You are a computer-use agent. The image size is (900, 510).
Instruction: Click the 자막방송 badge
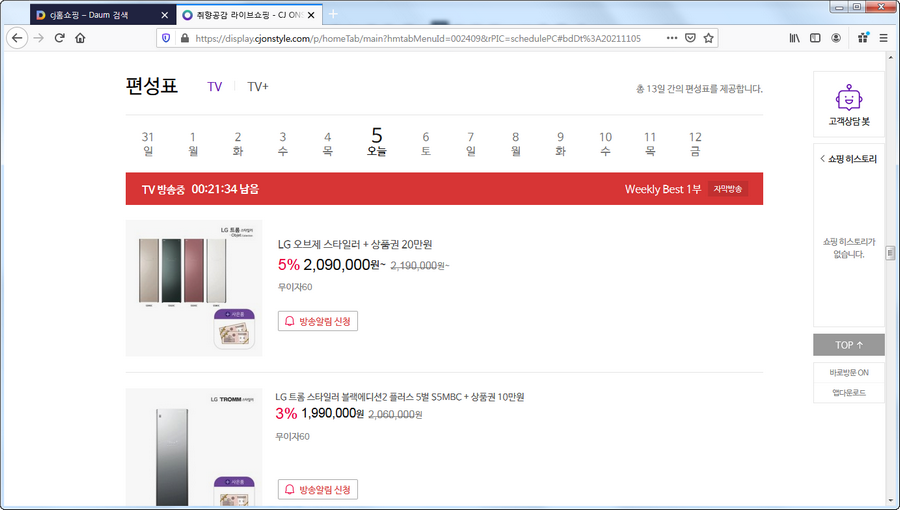coord(728,189)
